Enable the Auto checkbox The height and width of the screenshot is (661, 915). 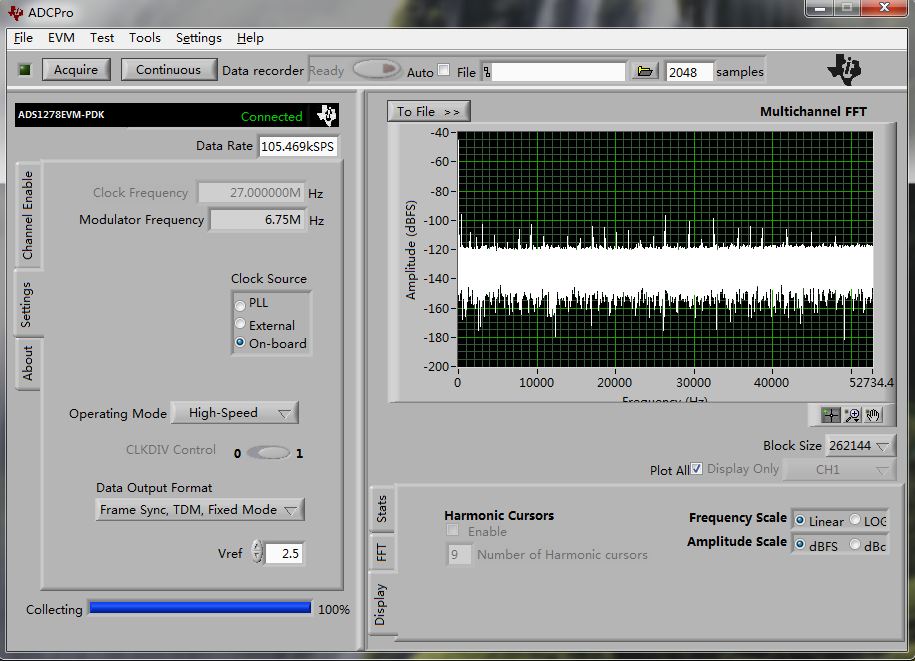point(444,70)
